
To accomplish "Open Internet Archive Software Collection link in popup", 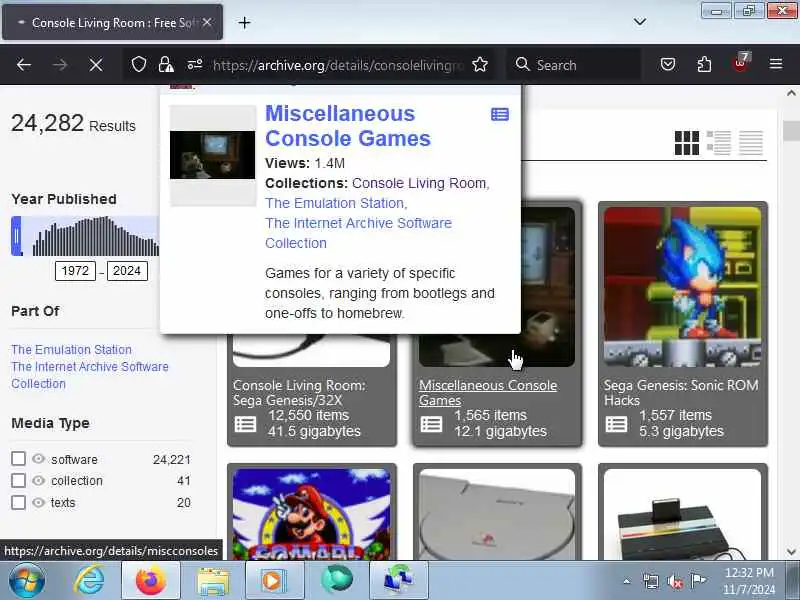I will [x=358, y=233].
